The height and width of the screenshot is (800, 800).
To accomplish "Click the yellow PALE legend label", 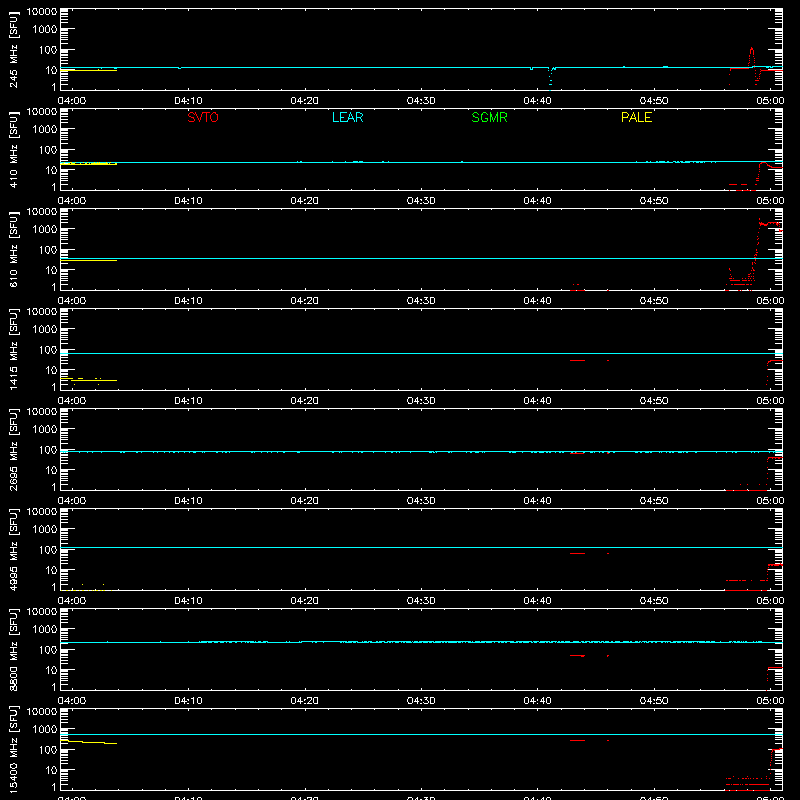I will point(636,117).
